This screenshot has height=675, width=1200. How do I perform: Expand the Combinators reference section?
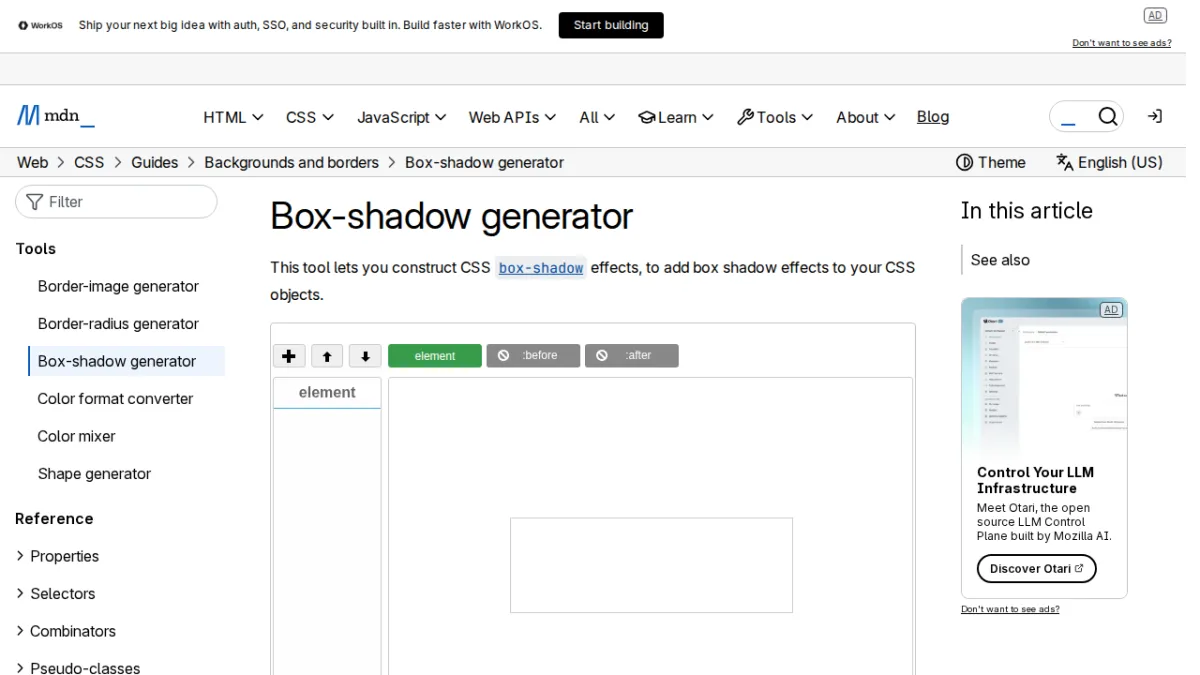tap(65, 631)
